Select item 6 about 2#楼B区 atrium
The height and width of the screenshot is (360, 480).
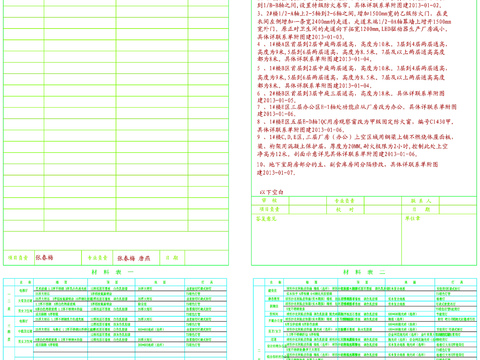350,97
